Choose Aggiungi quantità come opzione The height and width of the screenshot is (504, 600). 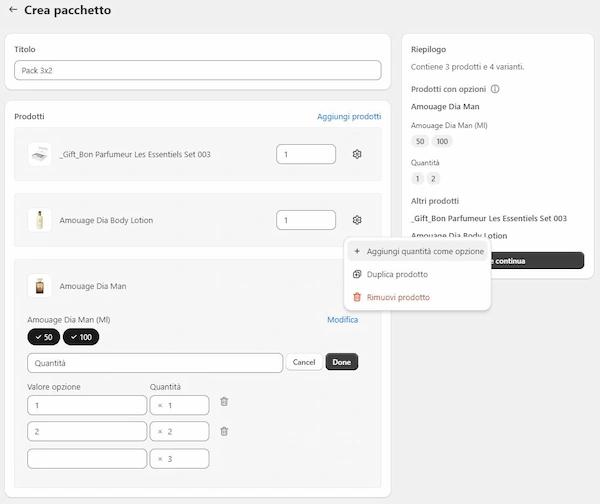click(417, 251)
